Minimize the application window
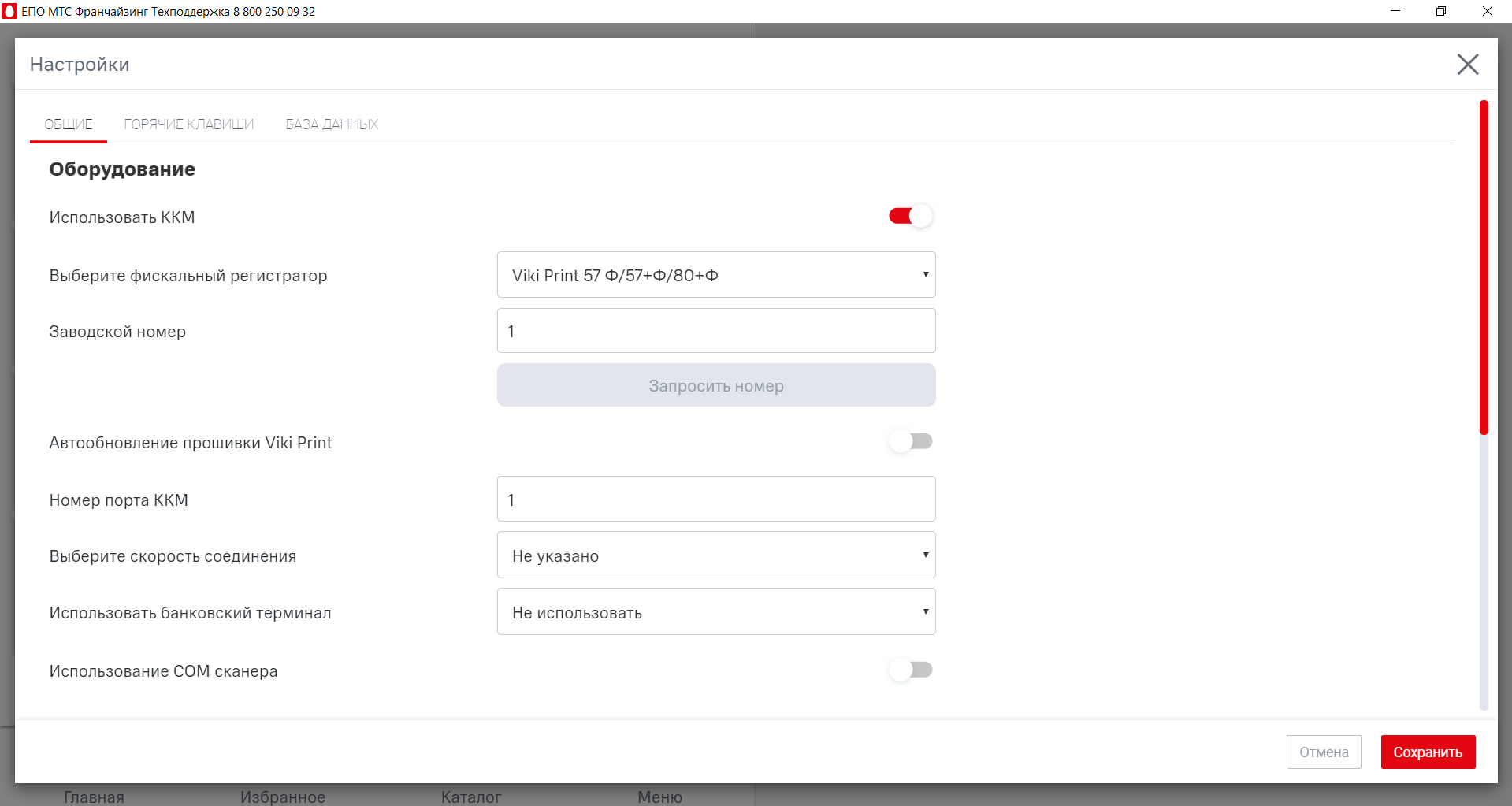 click(x=1395, y=11)
